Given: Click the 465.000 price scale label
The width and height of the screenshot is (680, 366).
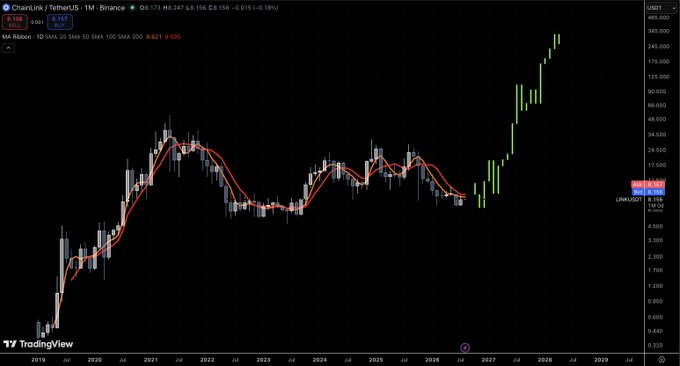Looking at the screenshot, I should (658, 18).
